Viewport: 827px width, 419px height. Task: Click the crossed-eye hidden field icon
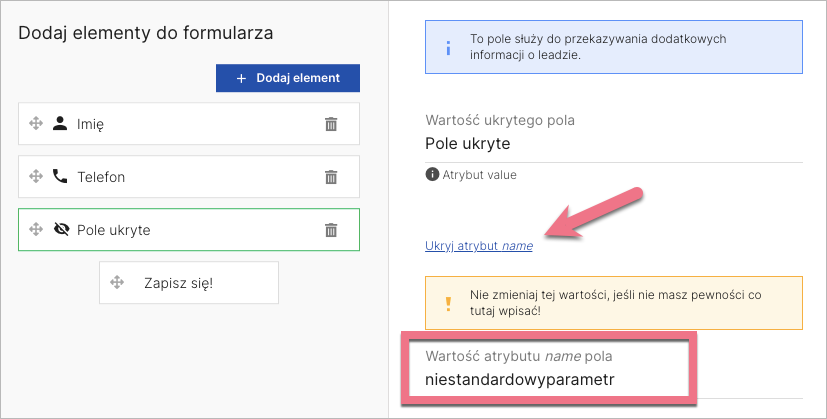[x=60, y=230]
